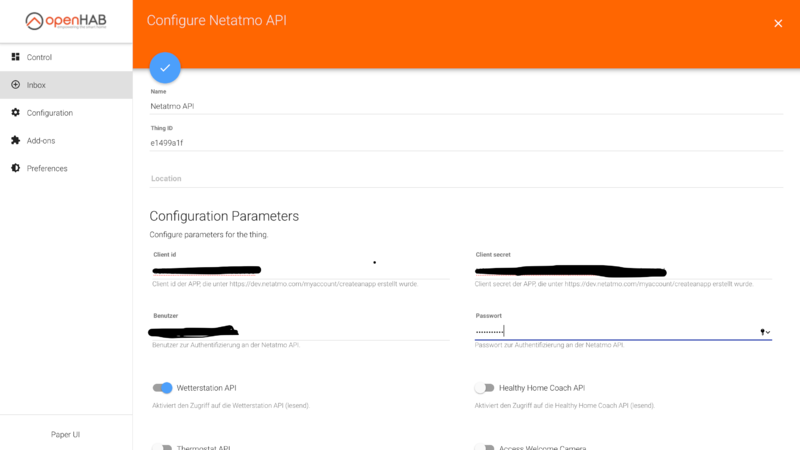Click the Configuration gear icon
This screenshot has width=800, height=450.
click(x=15, y=113)
